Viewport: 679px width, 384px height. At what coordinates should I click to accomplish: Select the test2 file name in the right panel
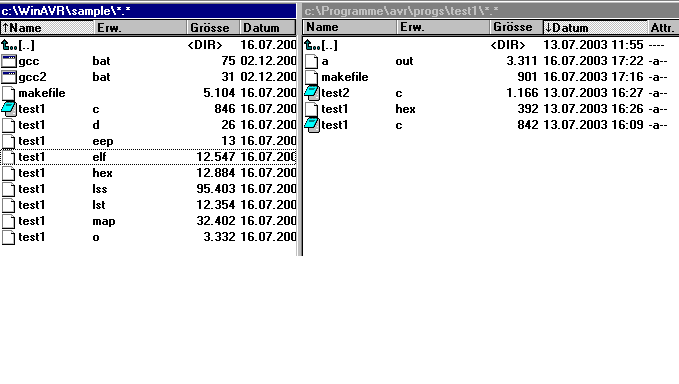pyautogui.click(x=335, y=93)
